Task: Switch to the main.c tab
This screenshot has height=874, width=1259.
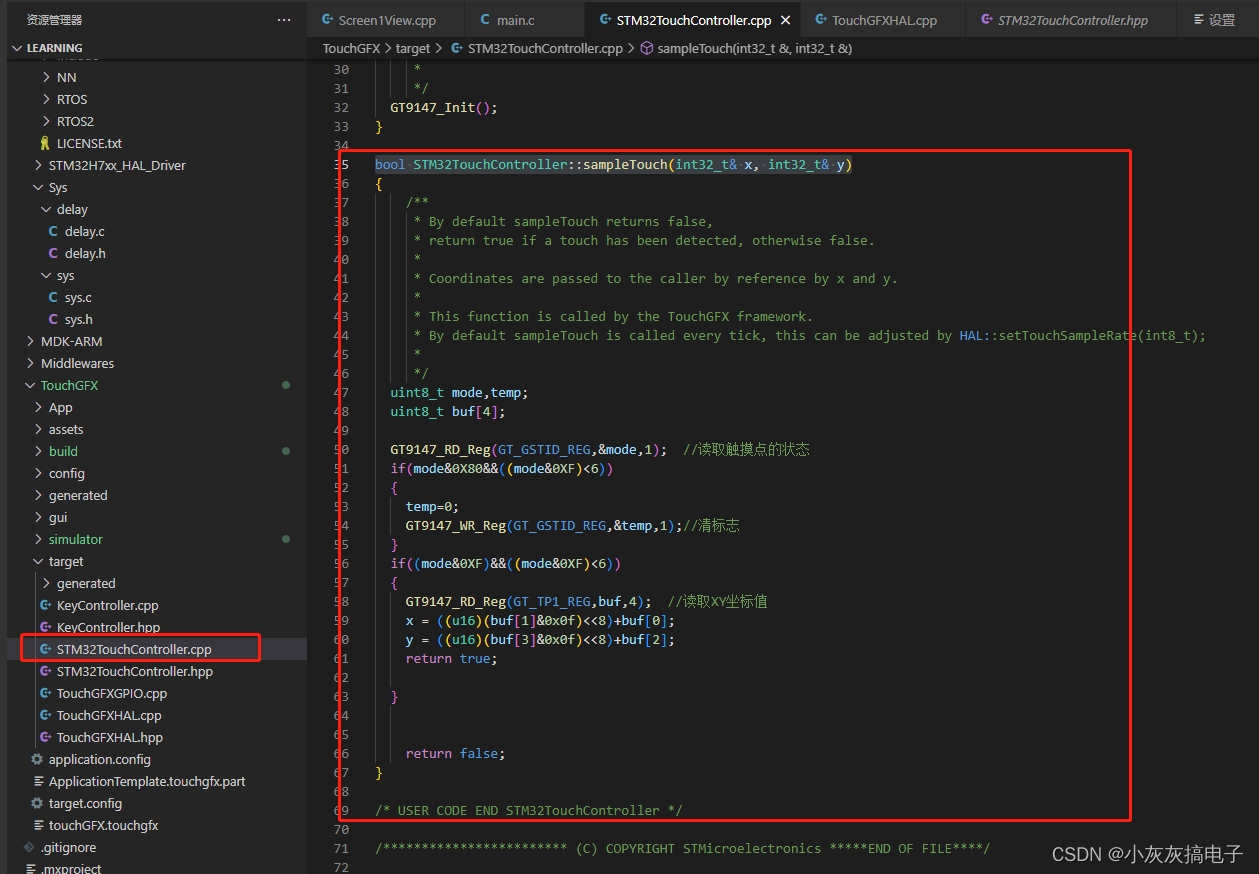Action: pyautogui.click(x=515, y=20)
